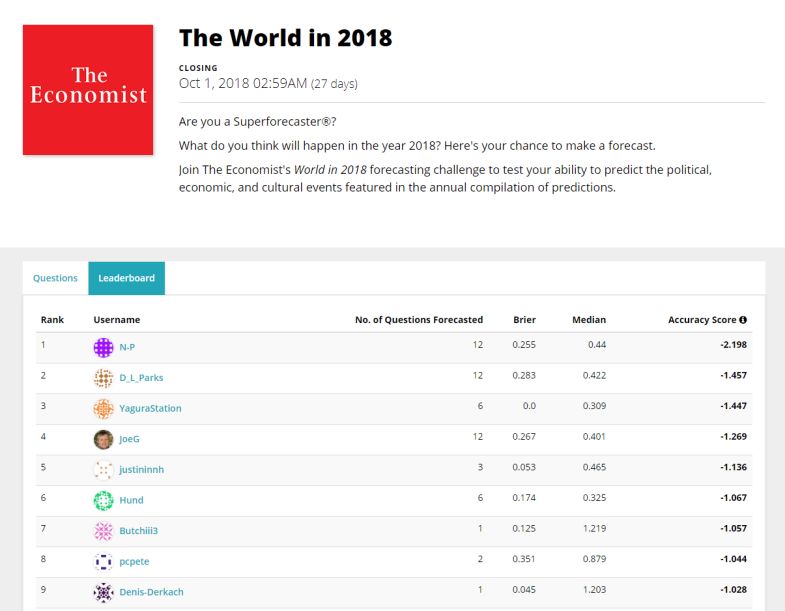Screen dimensions: 785x611
Task: Click N-P's purple avatar icon
Action: 104,348
